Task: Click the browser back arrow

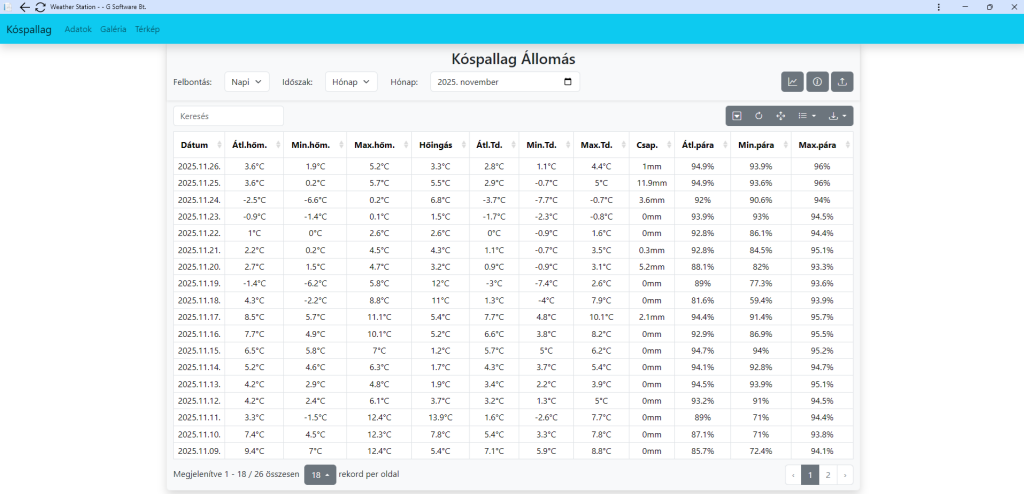Action: click(25, 7)
